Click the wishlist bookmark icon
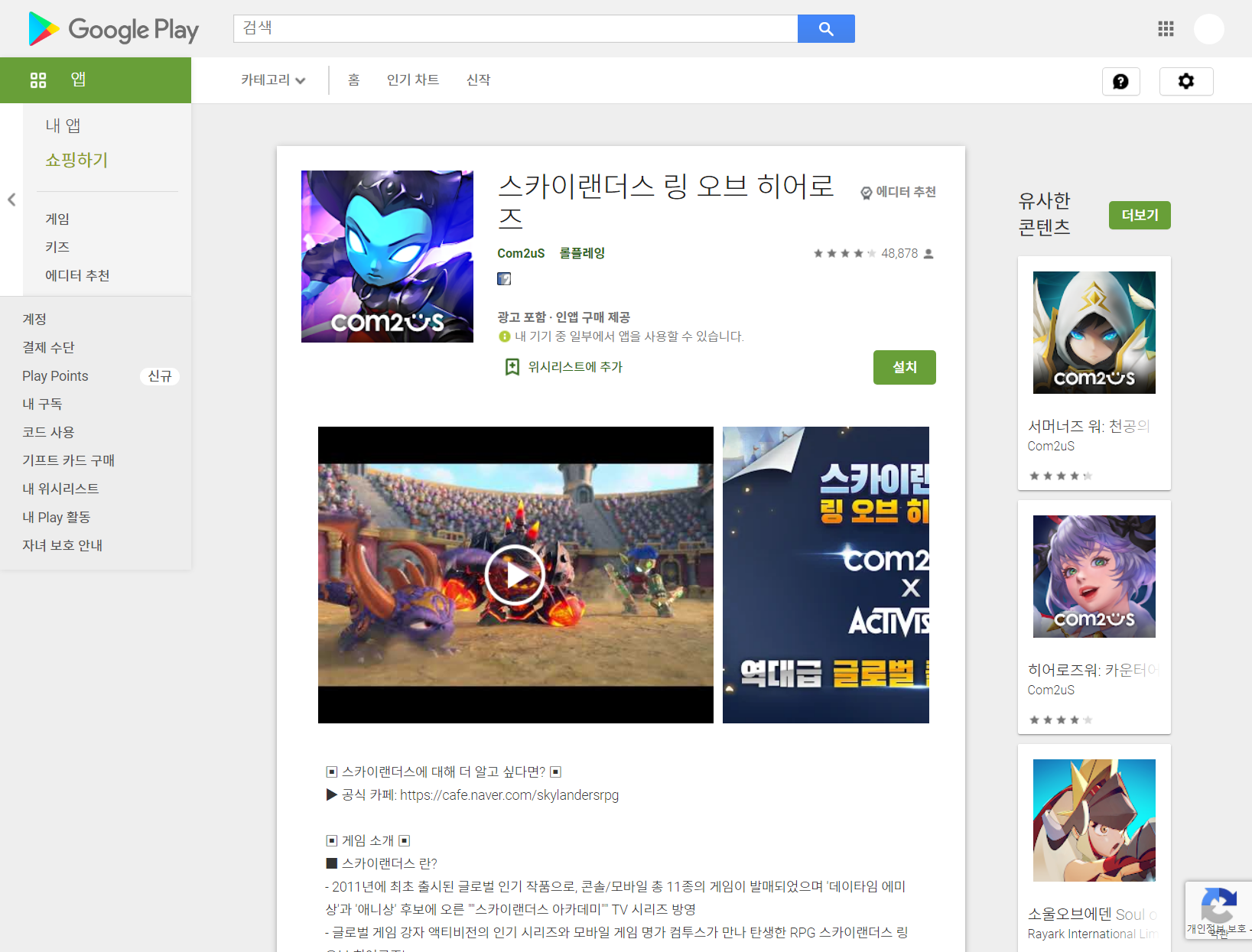1252x952 pixels. click(x=512, y=367)
